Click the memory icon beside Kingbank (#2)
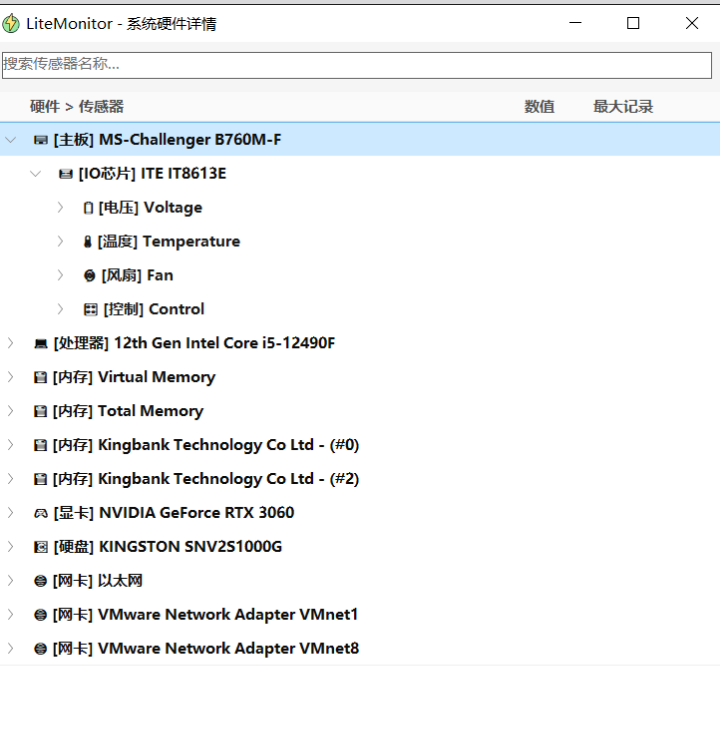The image size is (720, 752). pyautogui.click(x=40, y=479)
